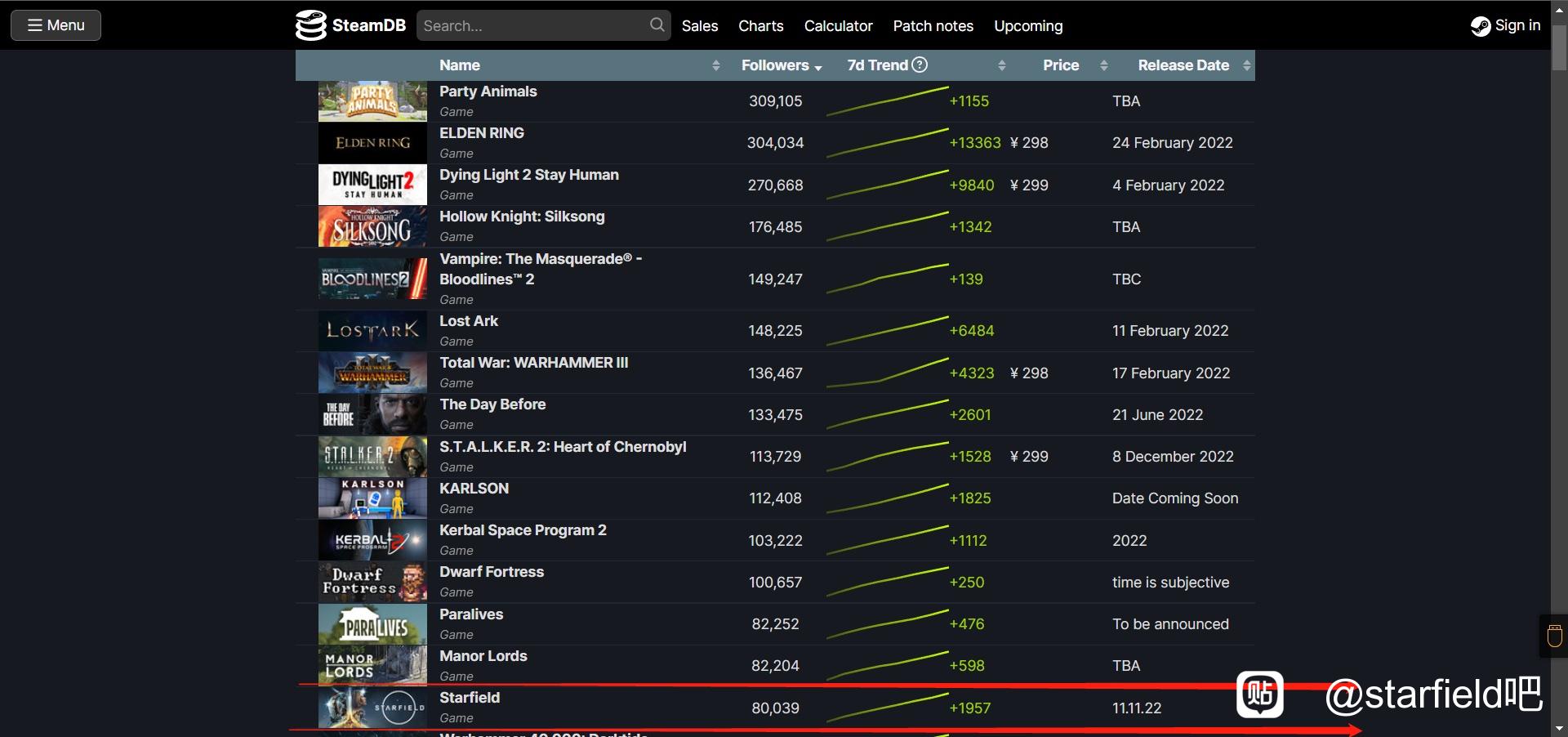
Task: Open Hollow Knight: Silksong title link
Action: pos(522,217)
